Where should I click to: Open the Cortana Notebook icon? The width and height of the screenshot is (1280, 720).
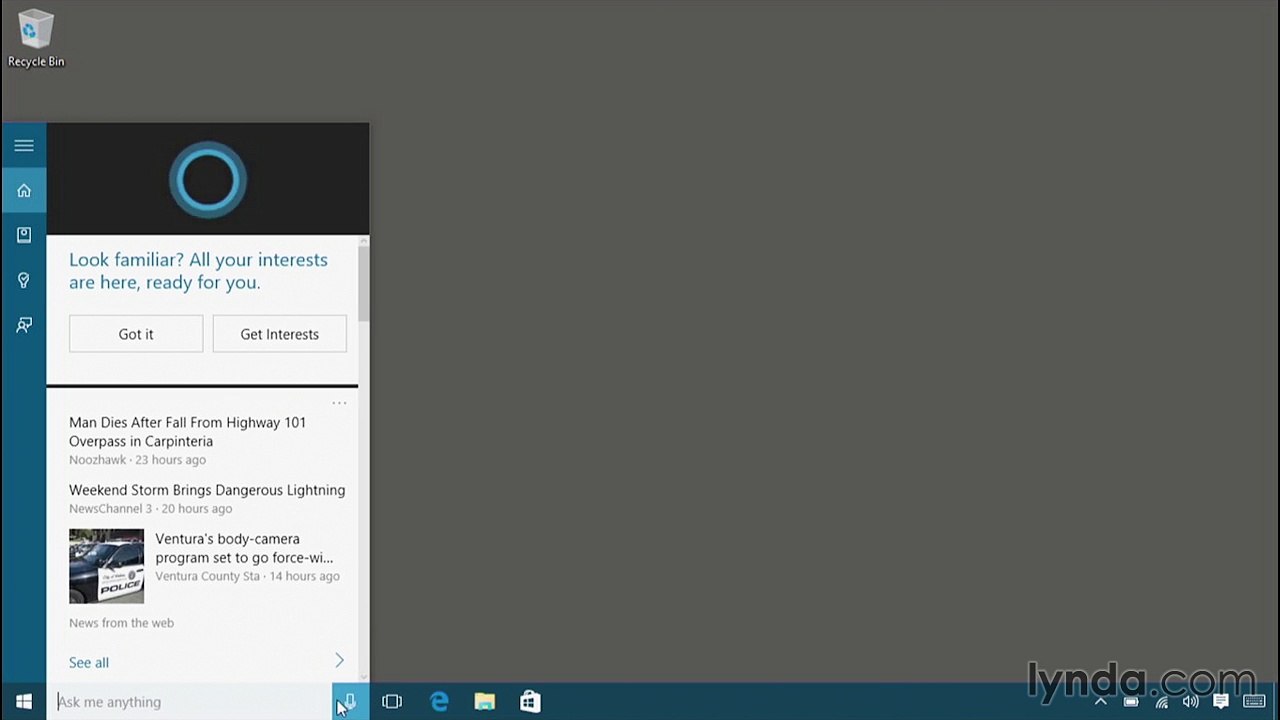24,235
